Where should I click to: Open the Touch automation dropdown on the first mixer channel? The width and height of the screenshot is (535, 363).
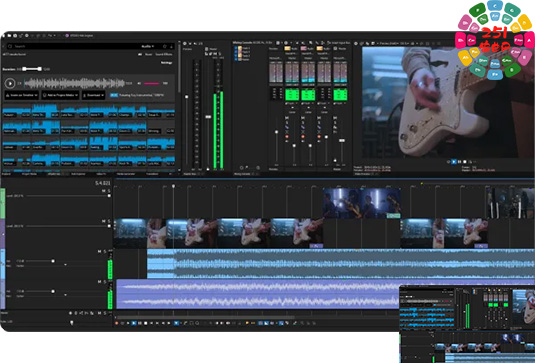(x=291, y=103)
